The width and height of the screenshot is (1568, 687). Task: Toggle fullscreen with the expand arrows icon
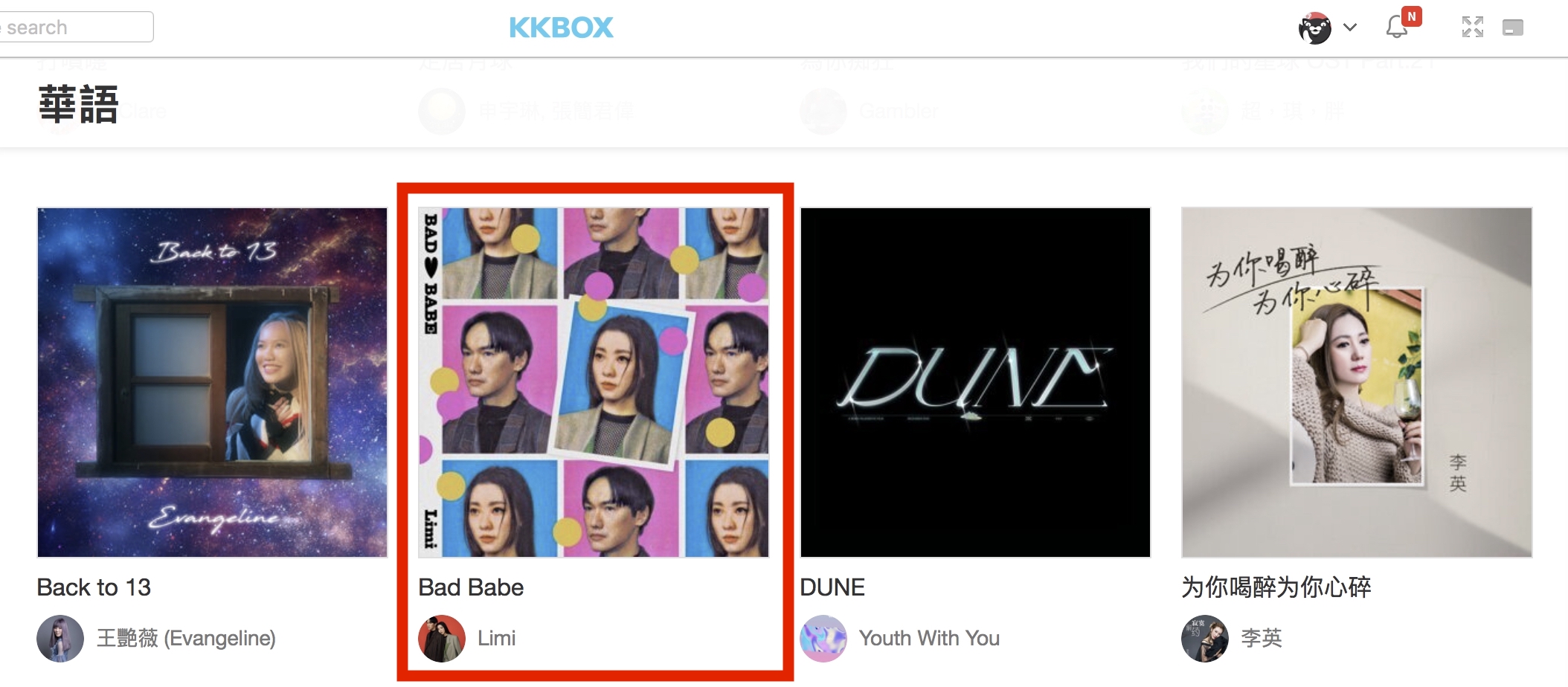pyautogui.click(x=1472, y=28)
